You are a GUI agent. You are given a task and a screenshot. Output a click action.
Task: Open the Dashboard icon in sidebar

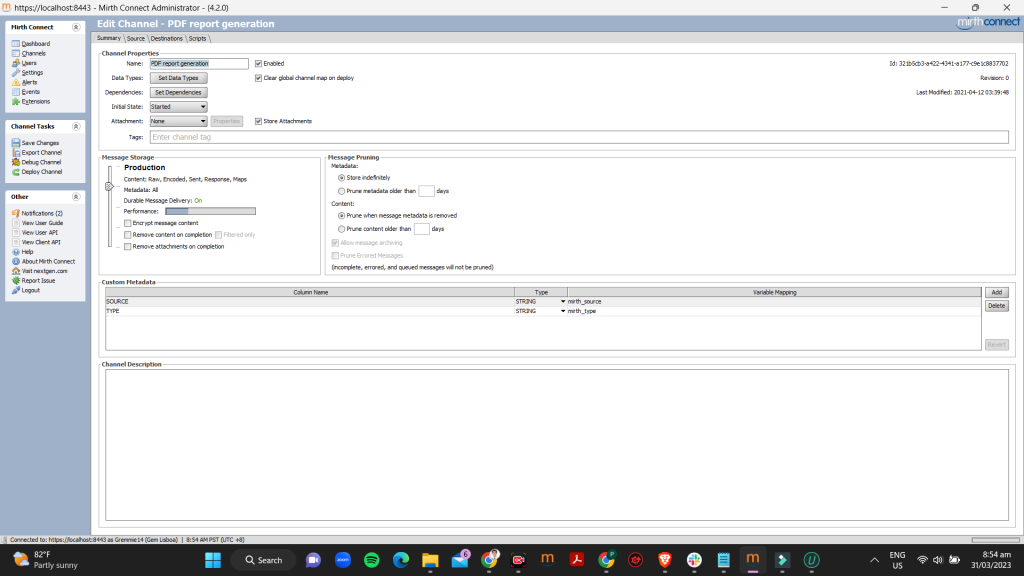[x=16, y=44]
